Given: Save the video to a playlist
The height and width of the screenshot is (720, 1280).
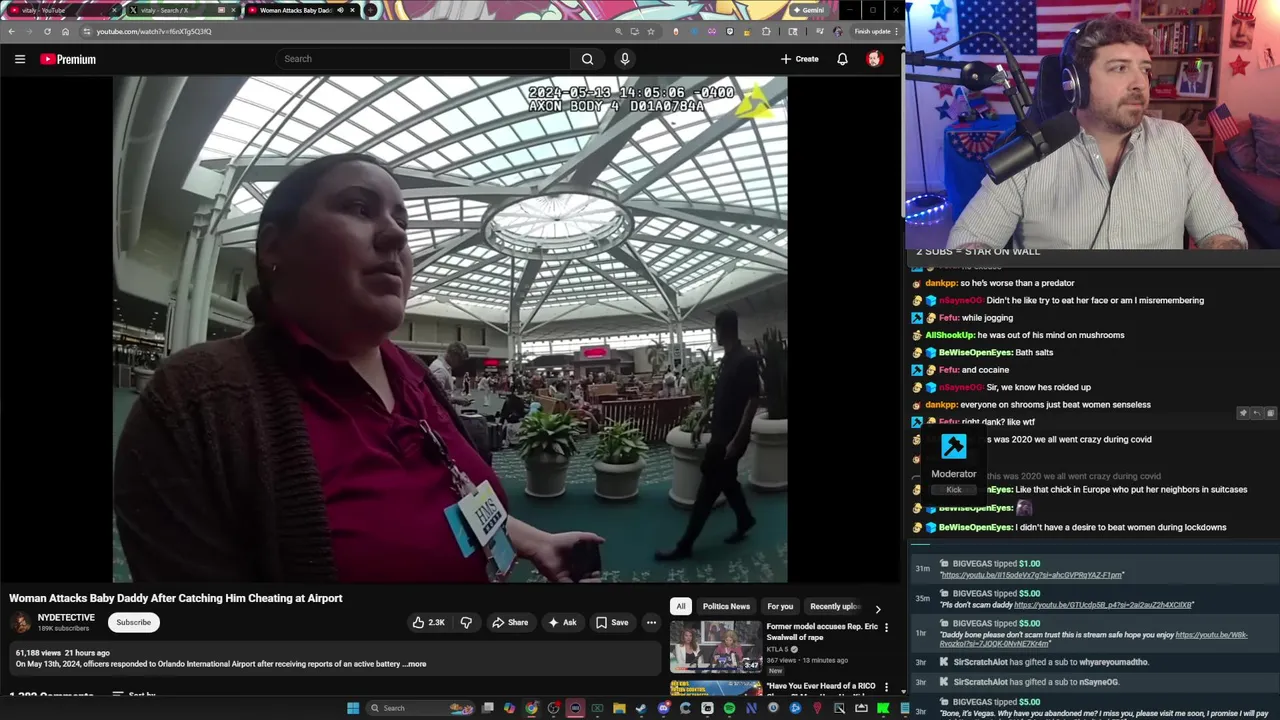Looking at the screenshot, I should tap(612, 622).
